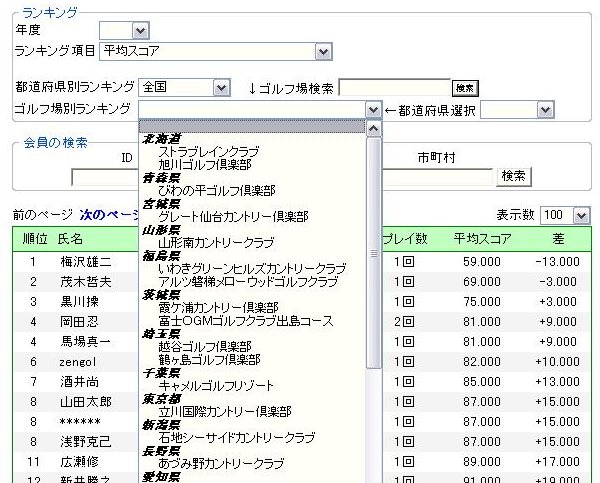Click the average score 75.000
Screen dimensions: 600x483
[x=482, y=302]
